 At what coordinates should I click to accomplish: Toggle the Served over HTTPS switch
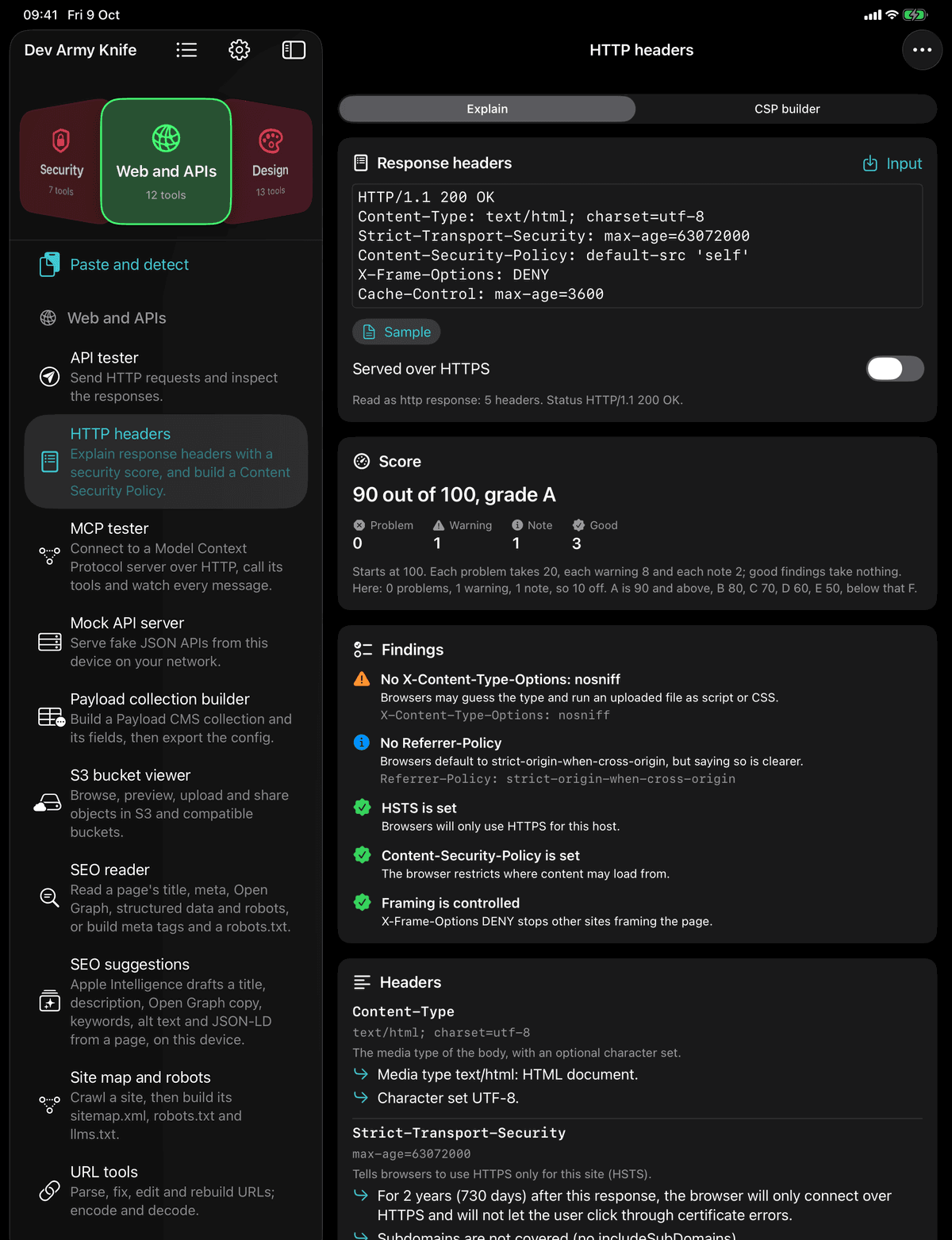(895, 368)
